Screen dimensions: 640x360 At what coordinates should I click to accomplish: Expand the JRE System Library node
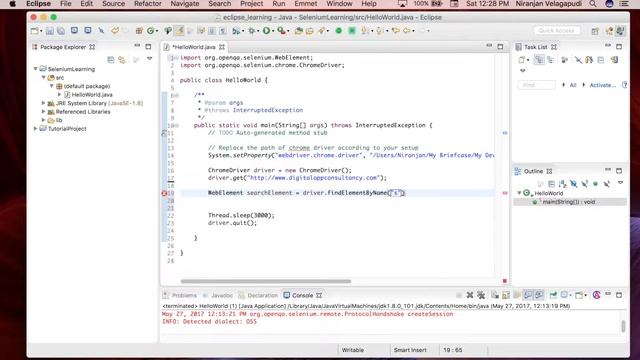tap(43, 103)
